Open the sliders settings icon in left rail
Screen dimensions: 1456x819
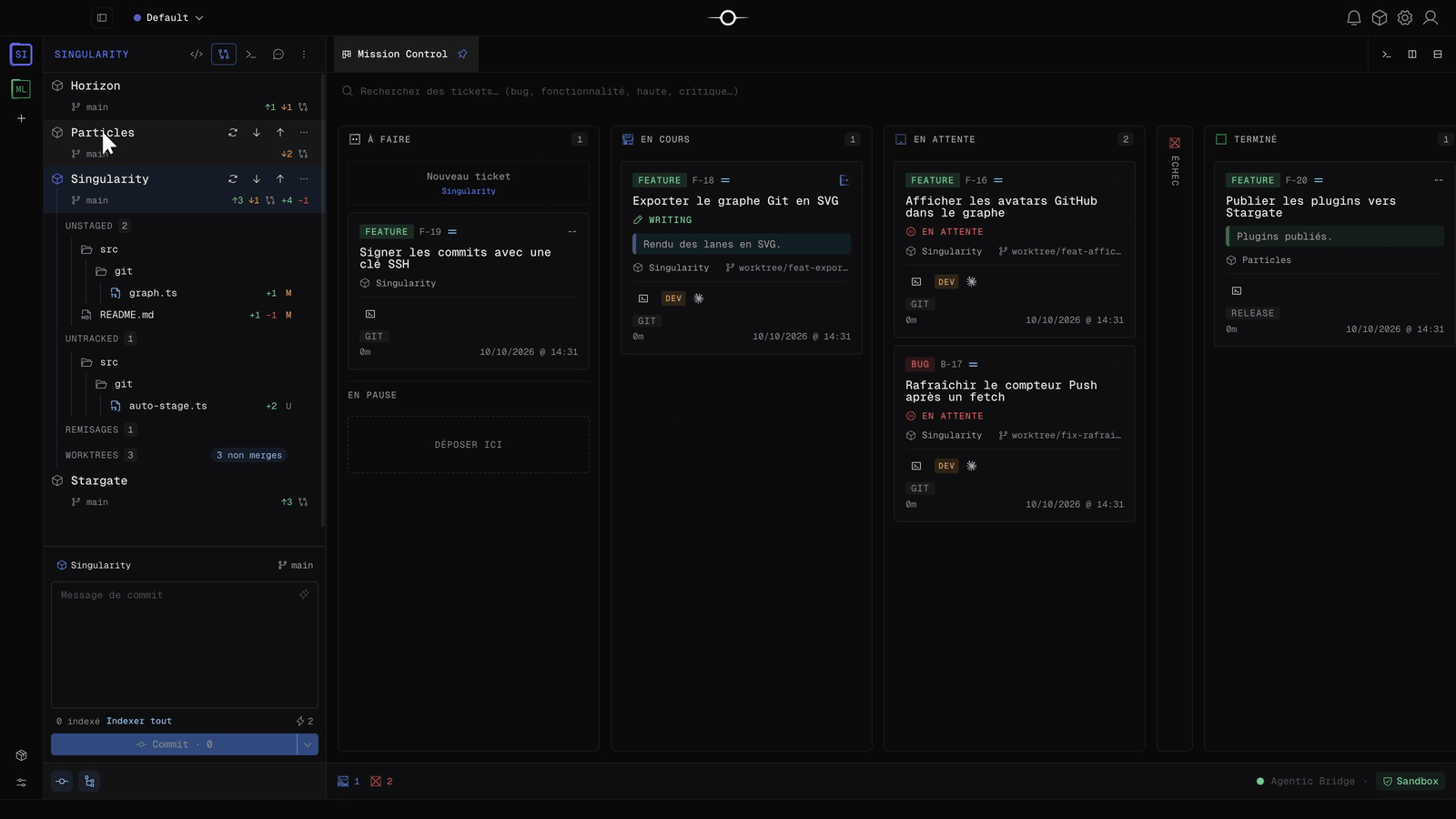(21, 783)
